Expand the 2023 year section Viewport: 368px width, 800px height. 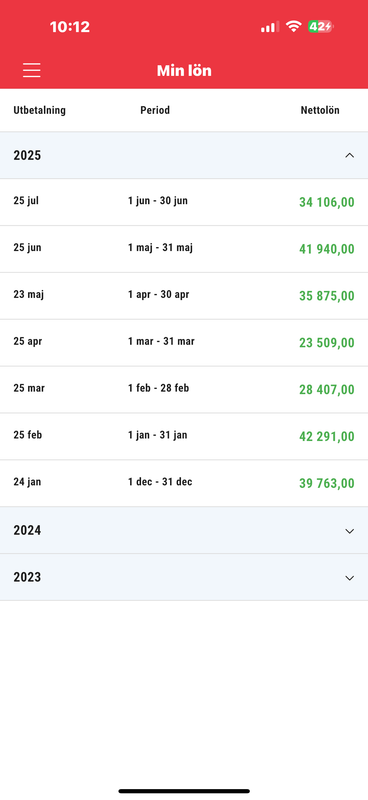184,578
